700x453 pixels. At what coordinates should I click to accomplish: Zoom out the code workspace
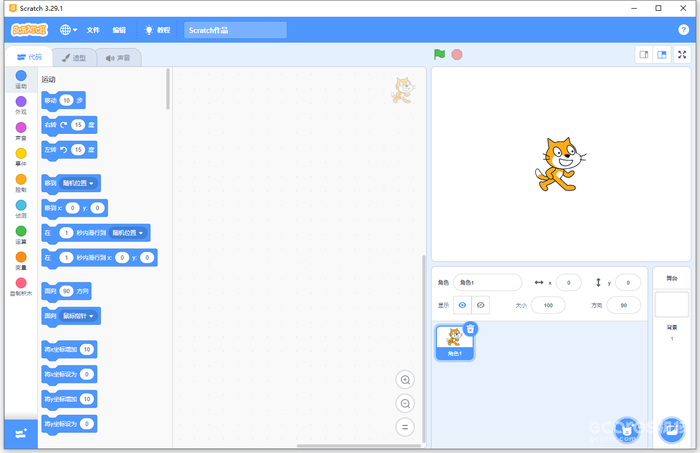pos(405,403)
